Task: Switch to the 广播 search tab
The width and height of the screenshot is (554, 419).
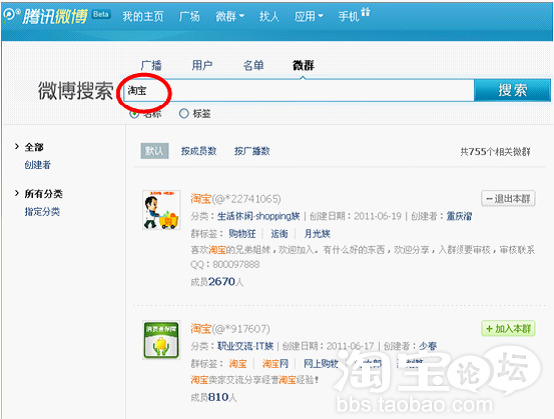Action: [x=151, y=65]
